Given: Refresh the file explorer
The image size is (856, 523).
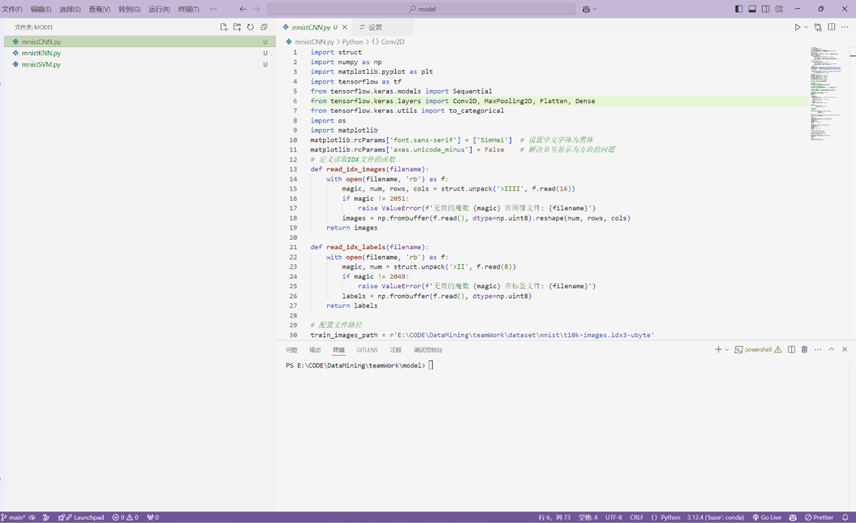Looking at the screenshot, I should coord(251,27).
